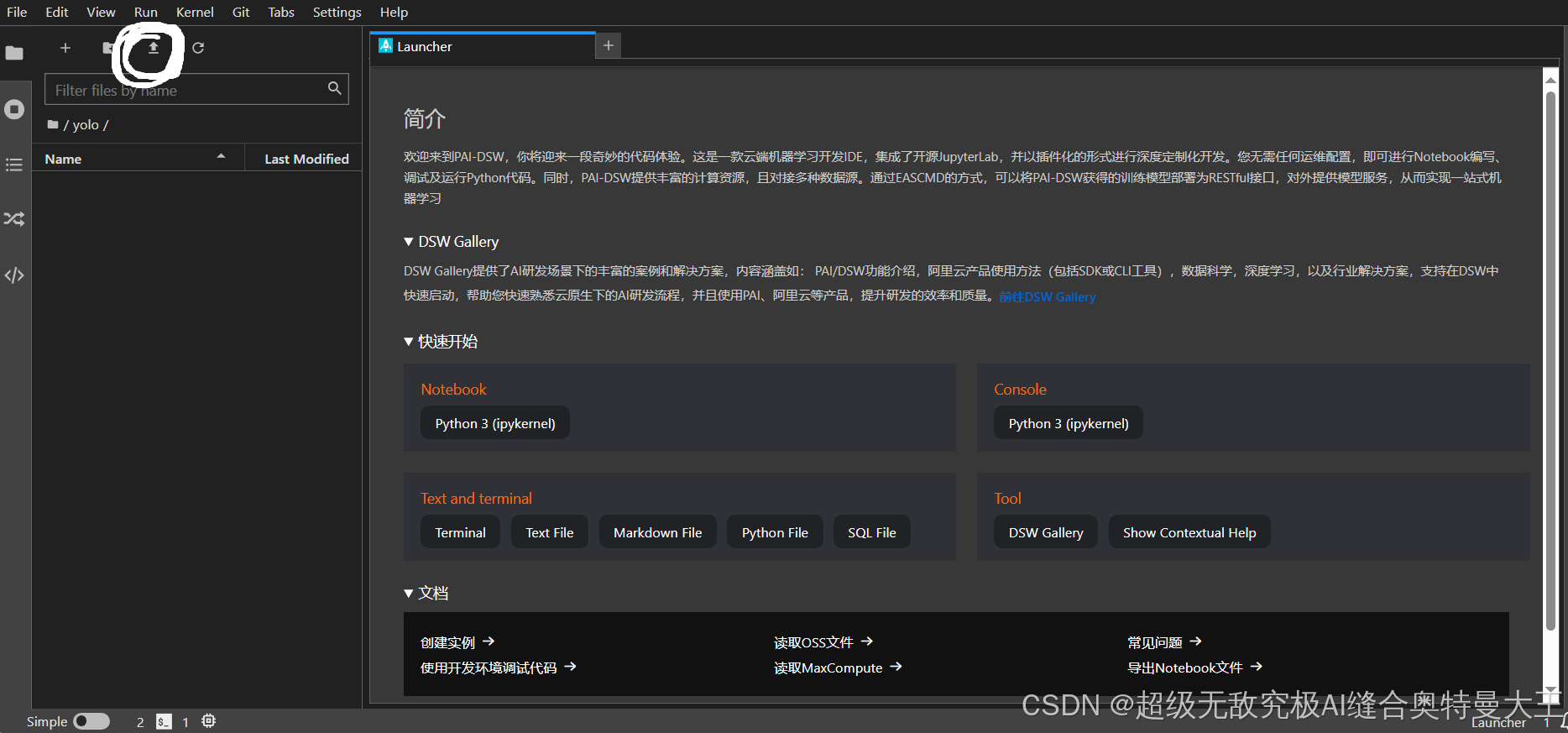The image size is (1568, 733).
Task: Open the running terminals and kernels sidebar
Action: (14, 109)
